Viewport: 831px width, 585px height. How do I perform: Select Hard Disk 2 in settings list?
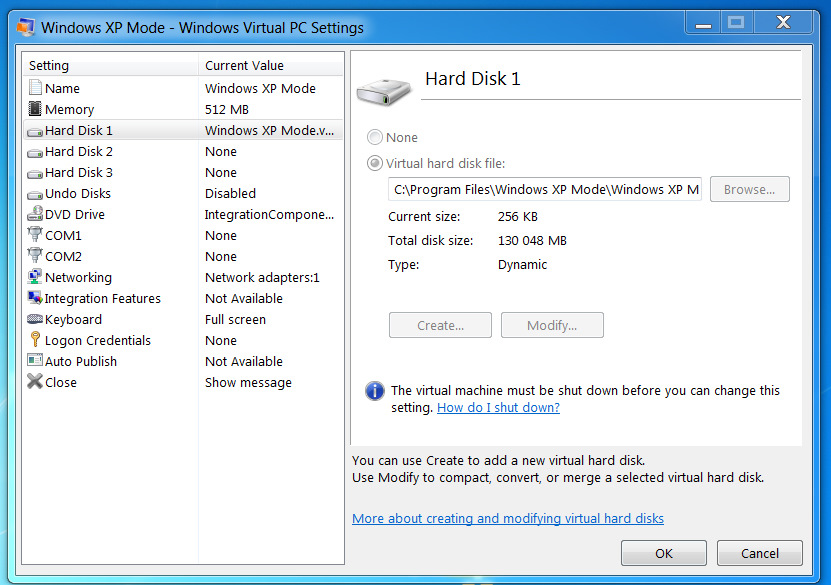(x=183, y=152)
